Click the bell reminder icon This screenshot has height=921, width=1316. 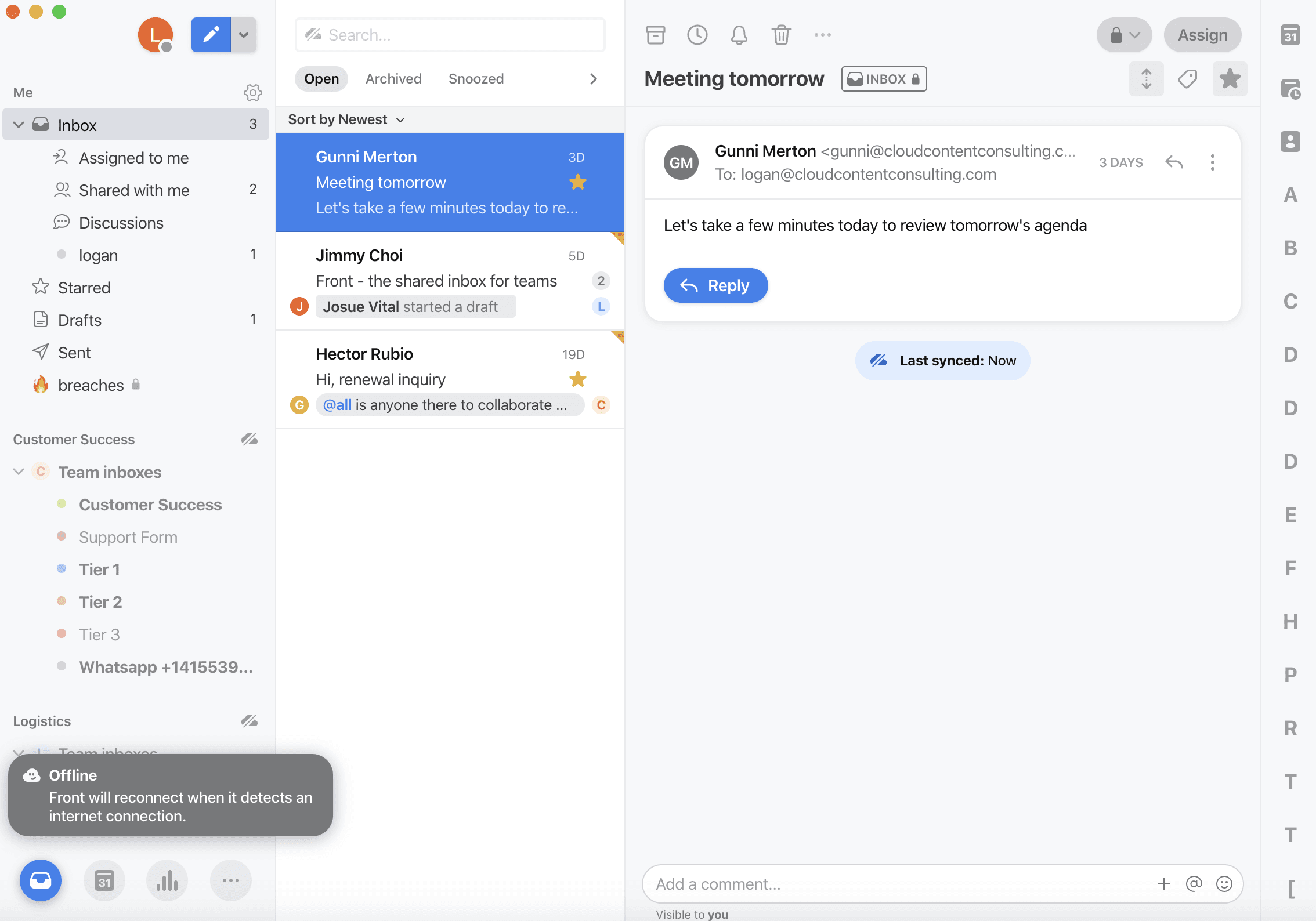[x=739, y=35]
